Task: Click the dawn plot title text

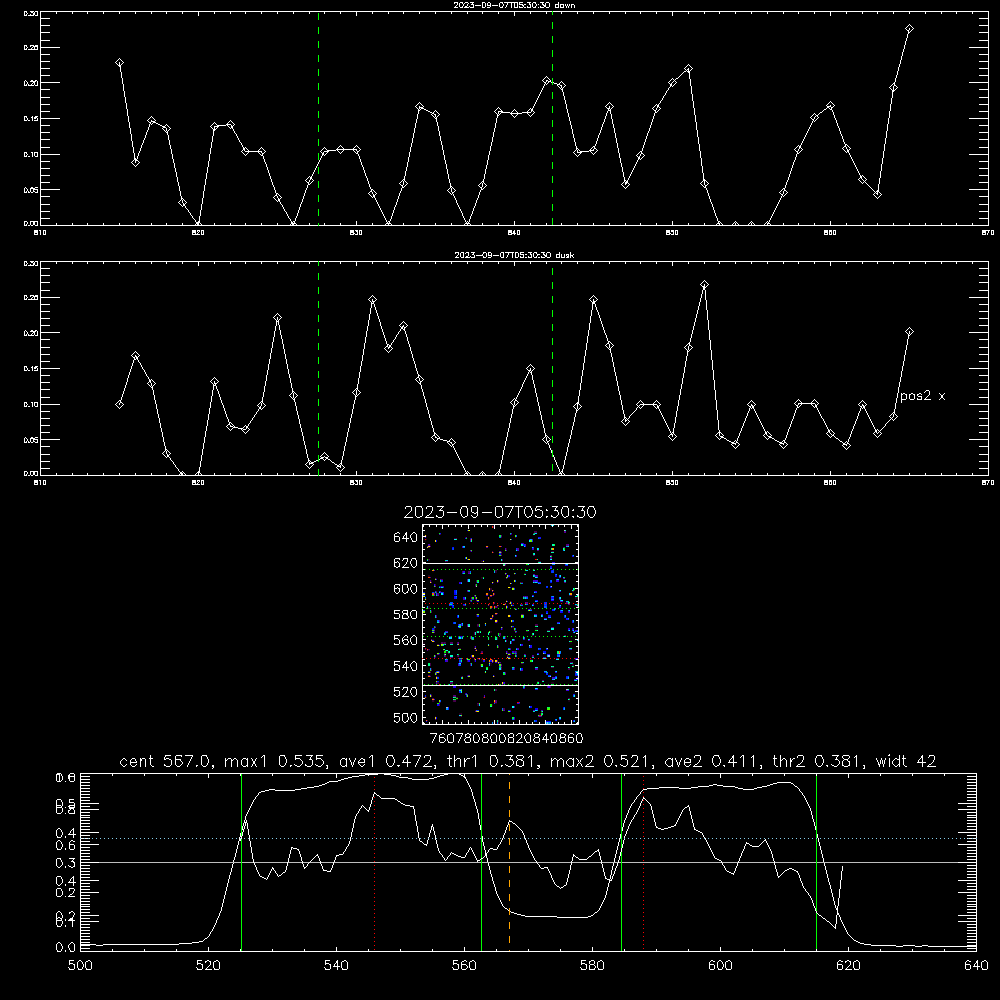Action: pyautogui.click(x=514, y=5)
